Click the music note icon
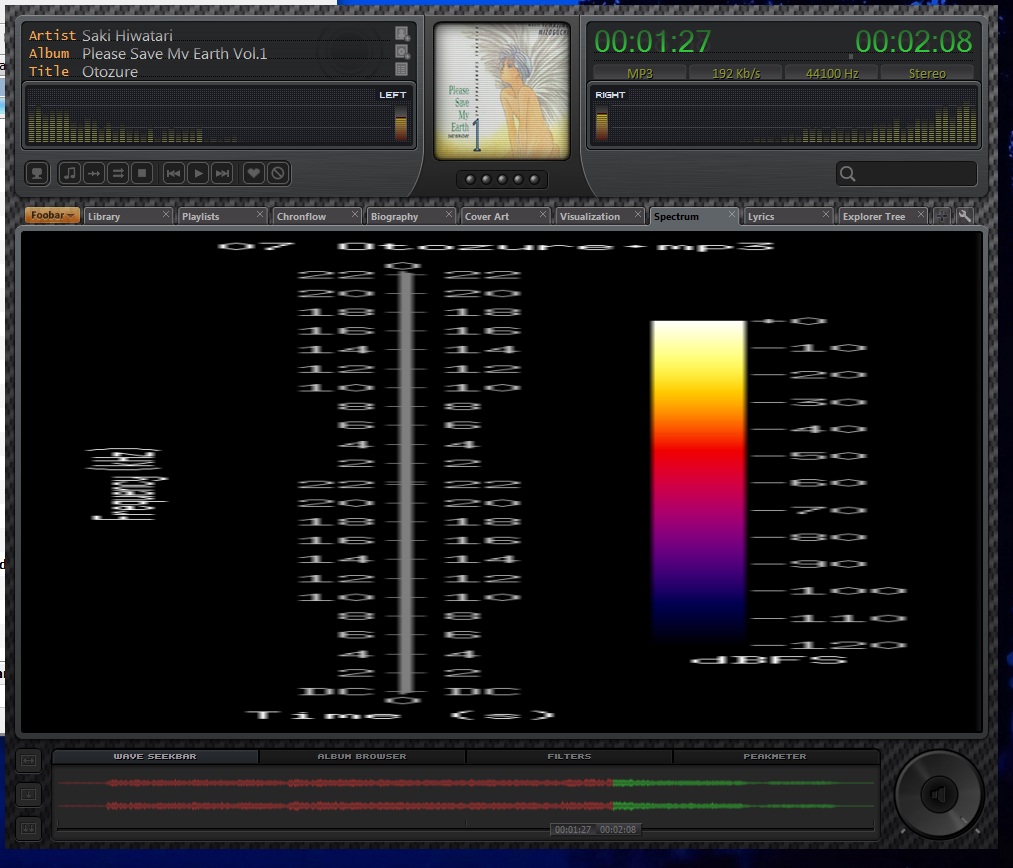1013x868 pixels. 70,174
